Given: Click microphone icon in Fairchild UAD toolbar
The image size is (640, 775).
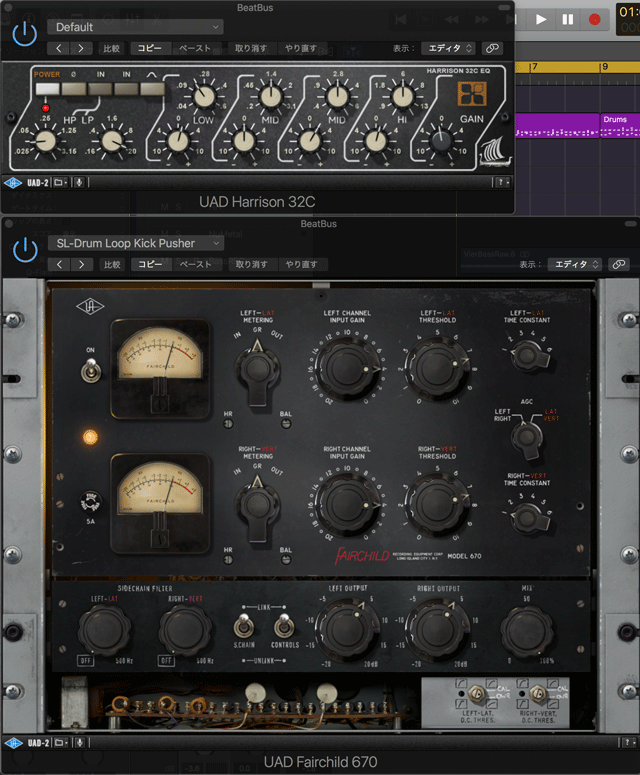Looking at the screenshot, I should (x=79, y=743).
